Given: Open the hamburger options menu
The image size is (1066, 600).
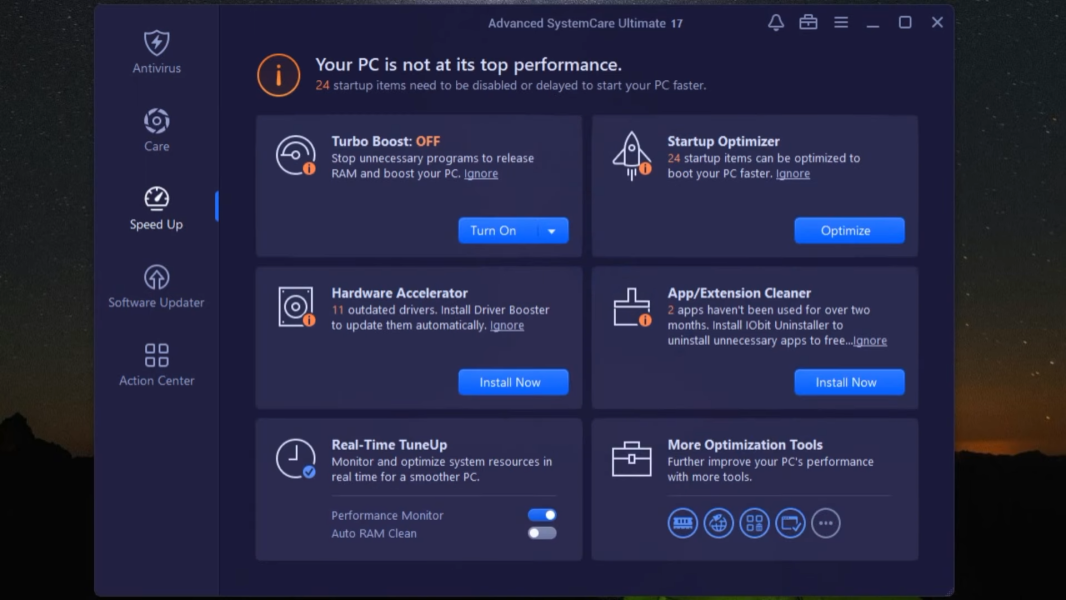Looking at the screenshot, I should 841,22.
